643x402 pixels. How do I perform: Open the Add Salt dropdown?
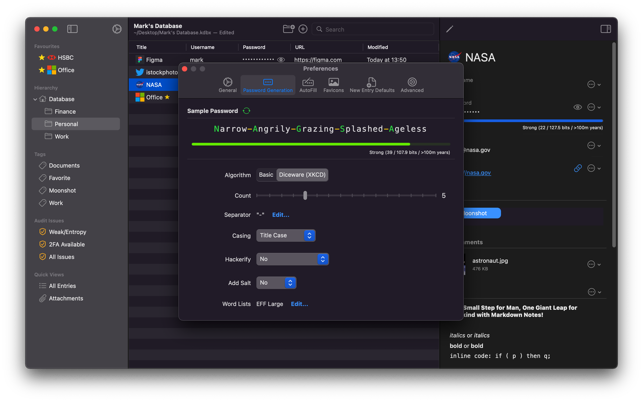(276, 283)
